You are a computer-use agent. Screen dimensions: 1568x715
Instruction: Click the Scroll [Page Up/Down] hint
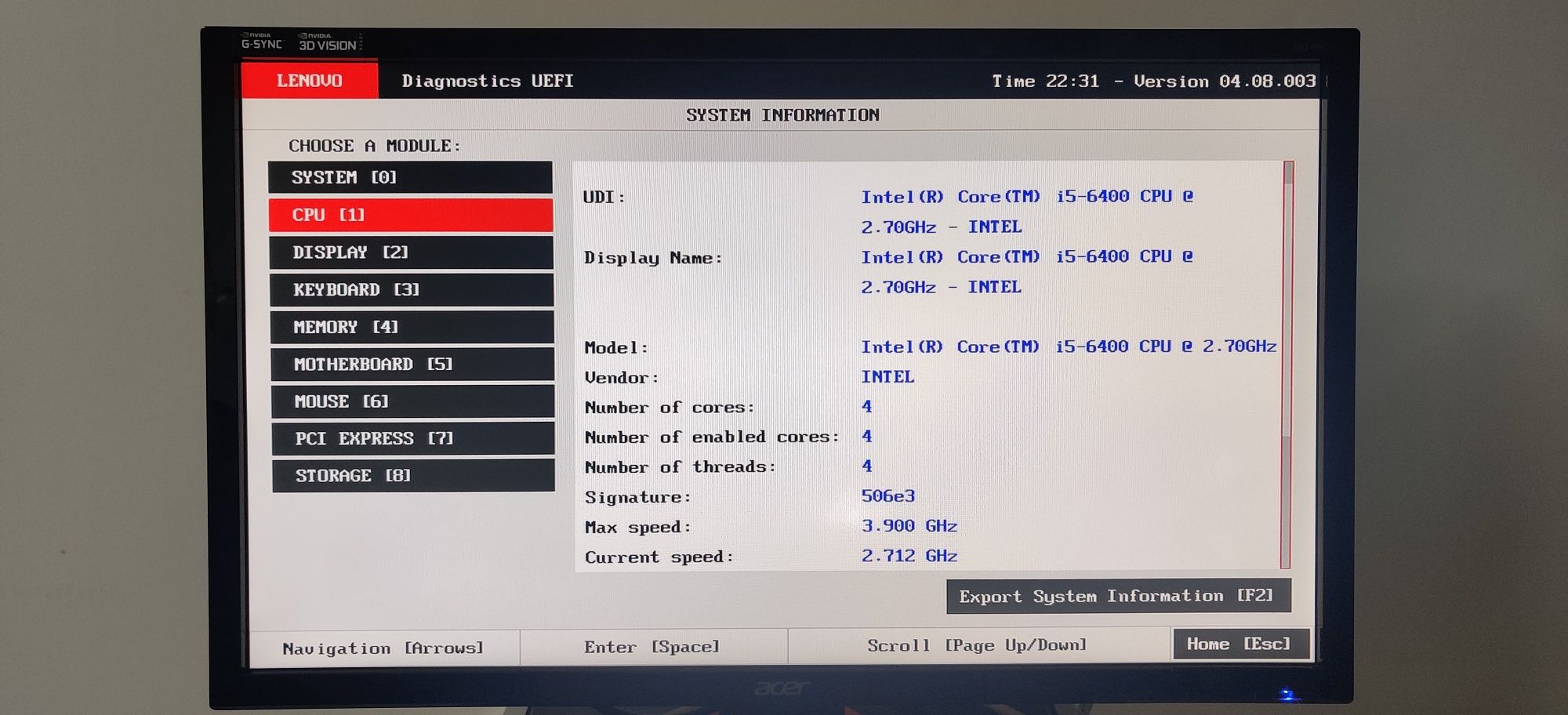click(x=978, y=645)
